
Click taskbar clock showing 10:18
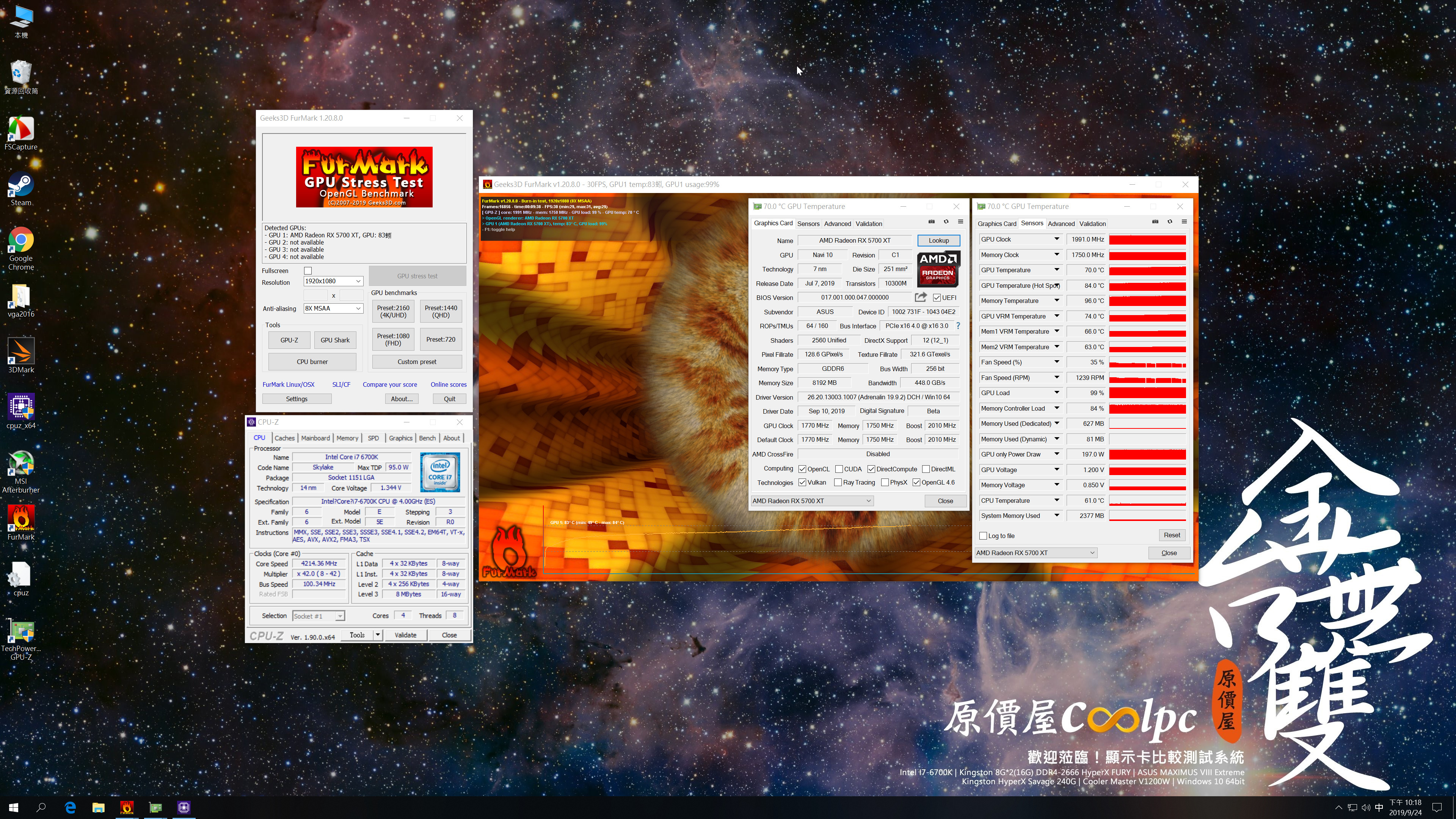1405,807
